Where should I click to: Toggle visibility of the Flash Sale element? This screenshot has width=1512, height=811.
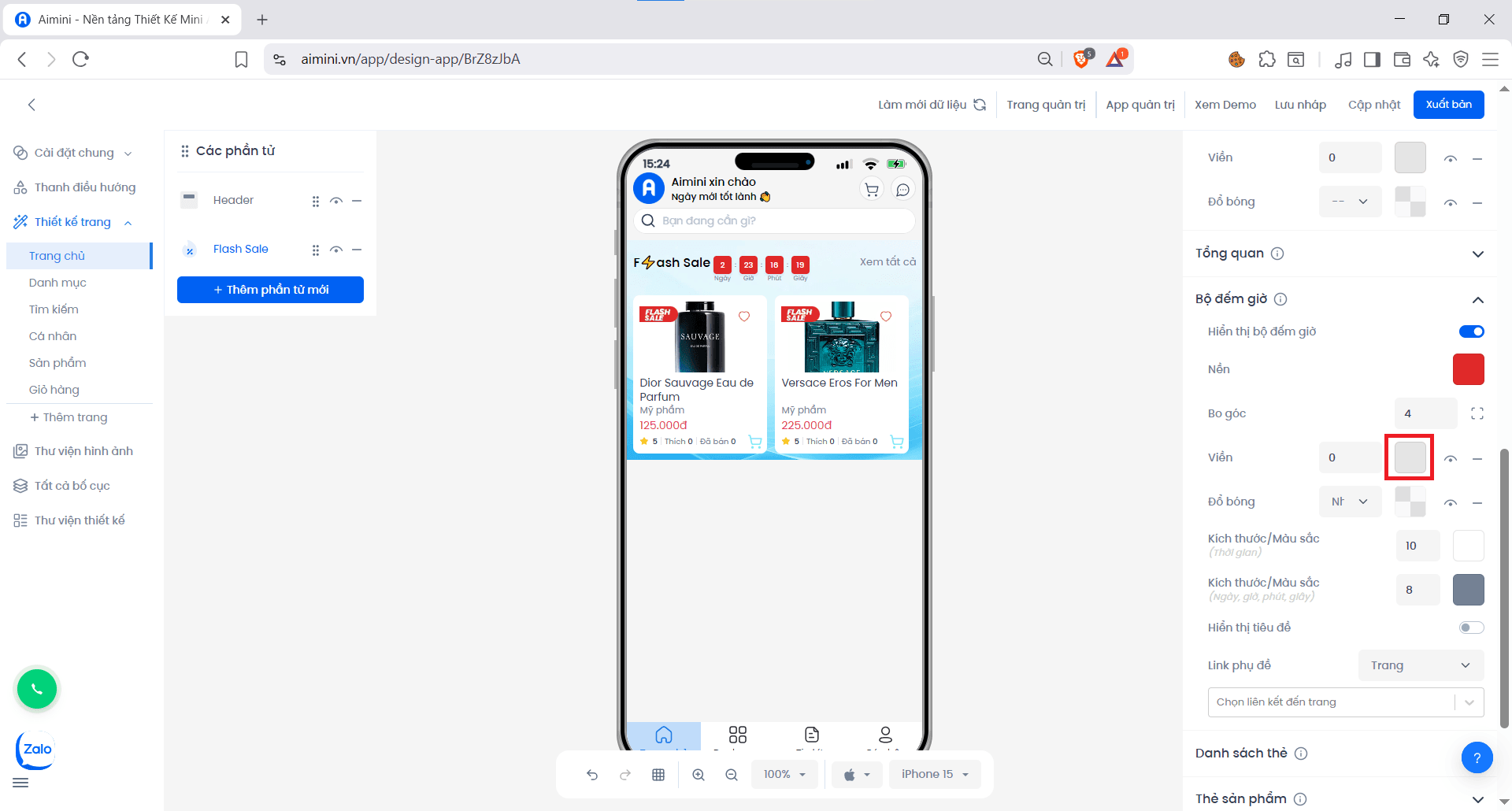pos(336,250)
